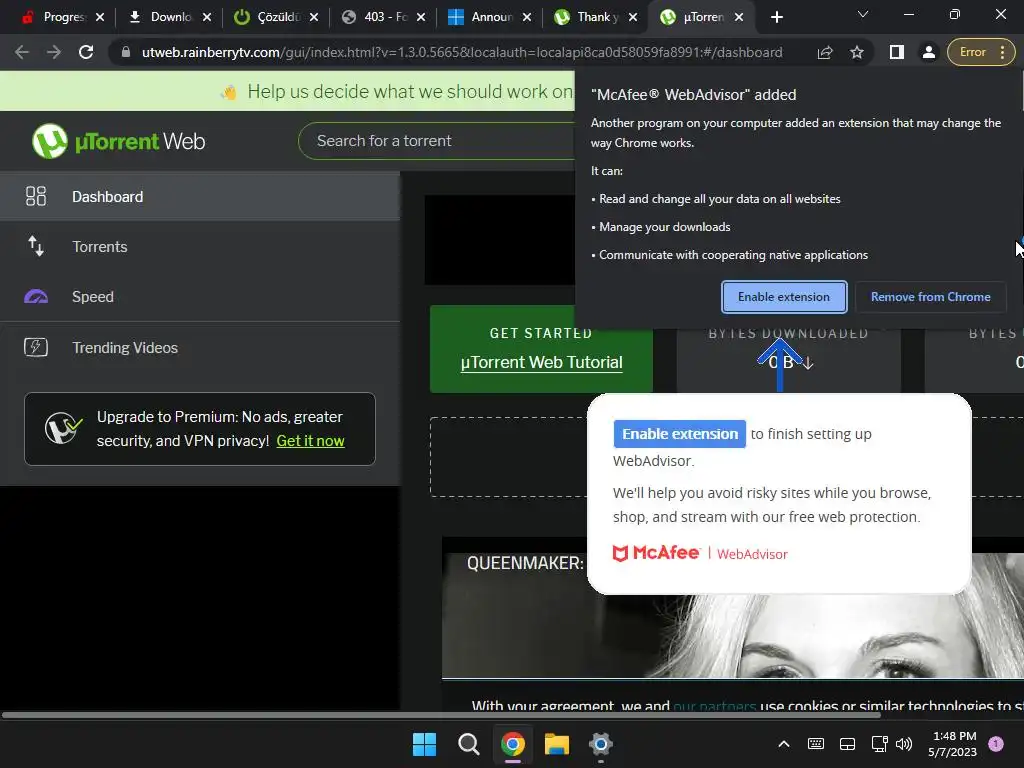Open the µTorrent Web Tutorial link
Image resolution: width=1024 pixels, height=768 pixels.
coord(541,362)
